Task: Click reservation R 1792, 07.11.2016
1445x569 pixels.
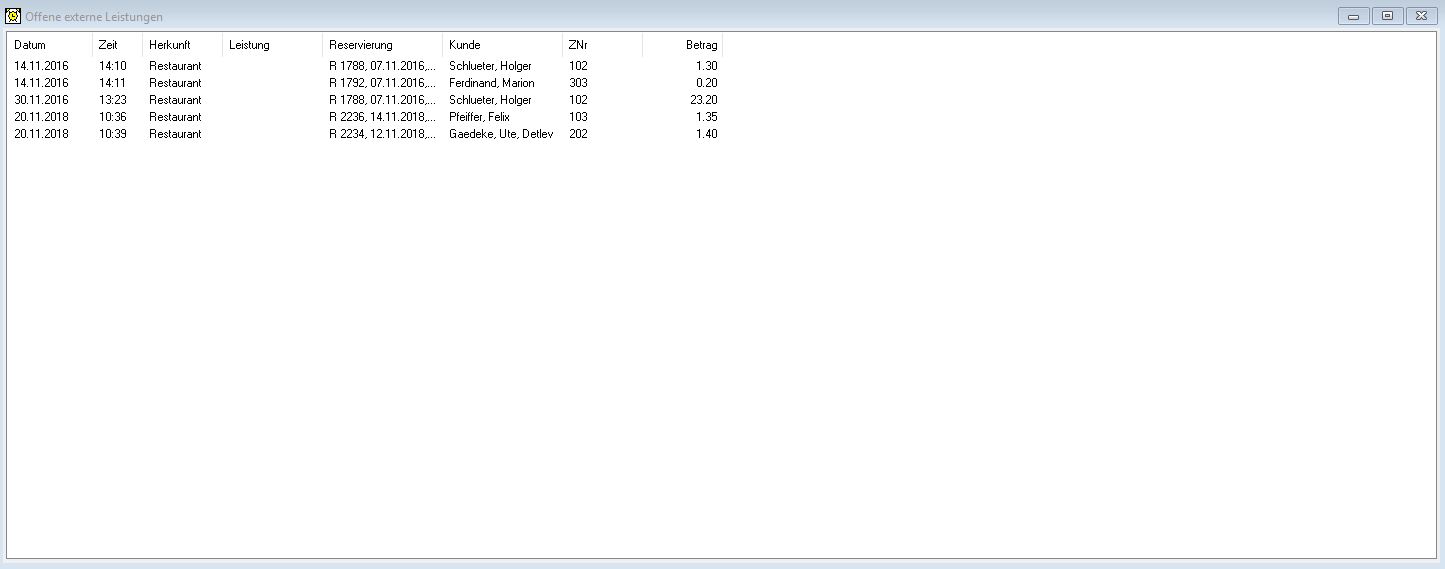Action: 382,83
